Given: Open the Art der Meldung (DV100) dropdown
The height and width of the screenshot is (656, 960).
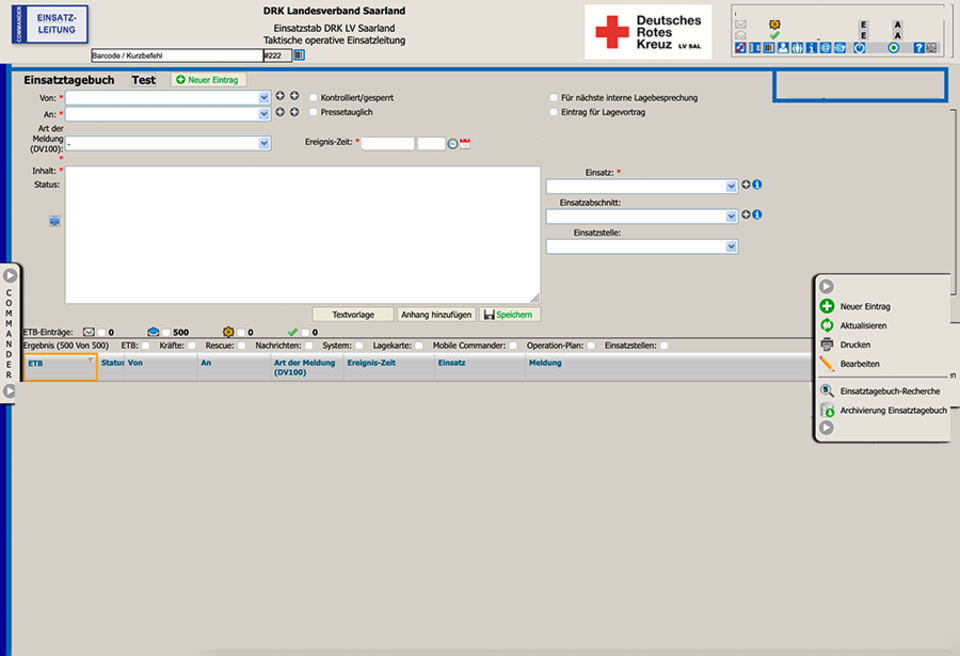Looking at the screenshot, I should (264, 144).
